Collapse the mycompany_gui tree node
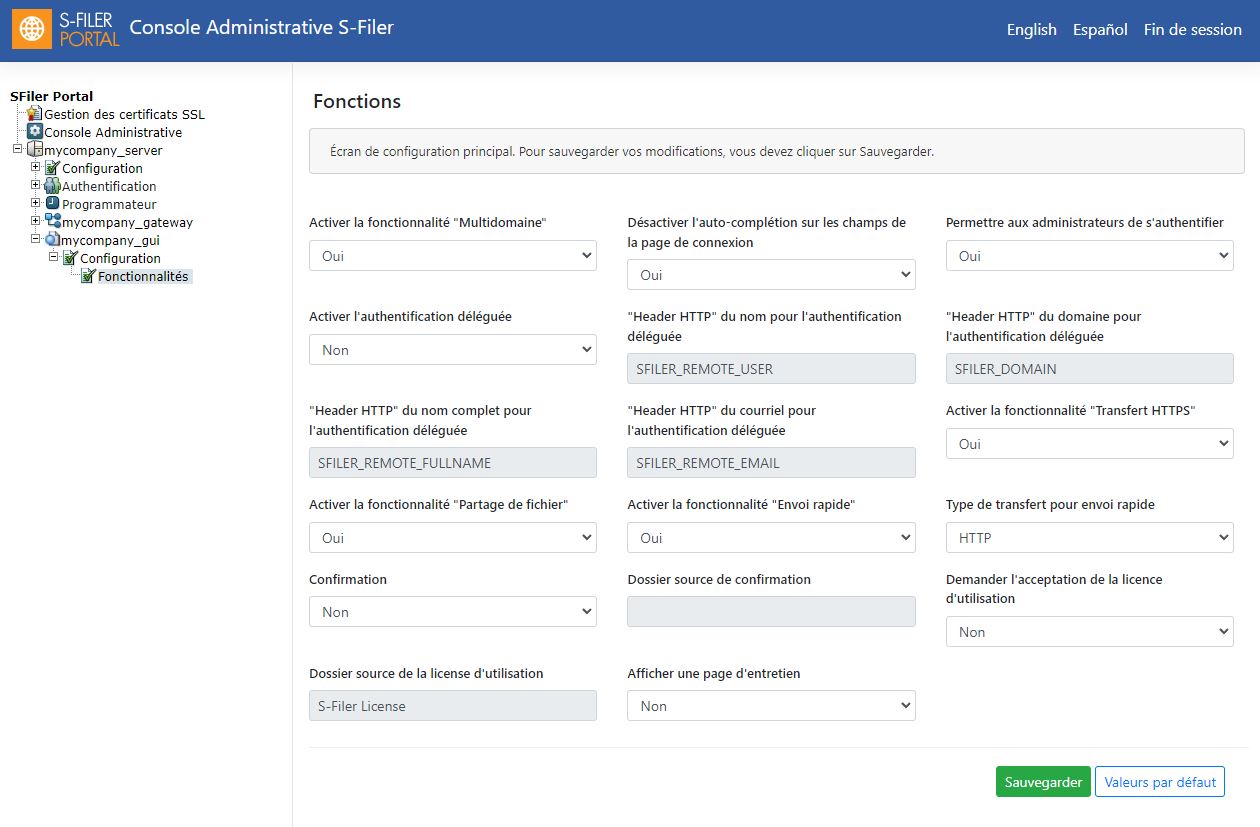Viewport: 1260px width, 827px height. (x=36, y=239)
